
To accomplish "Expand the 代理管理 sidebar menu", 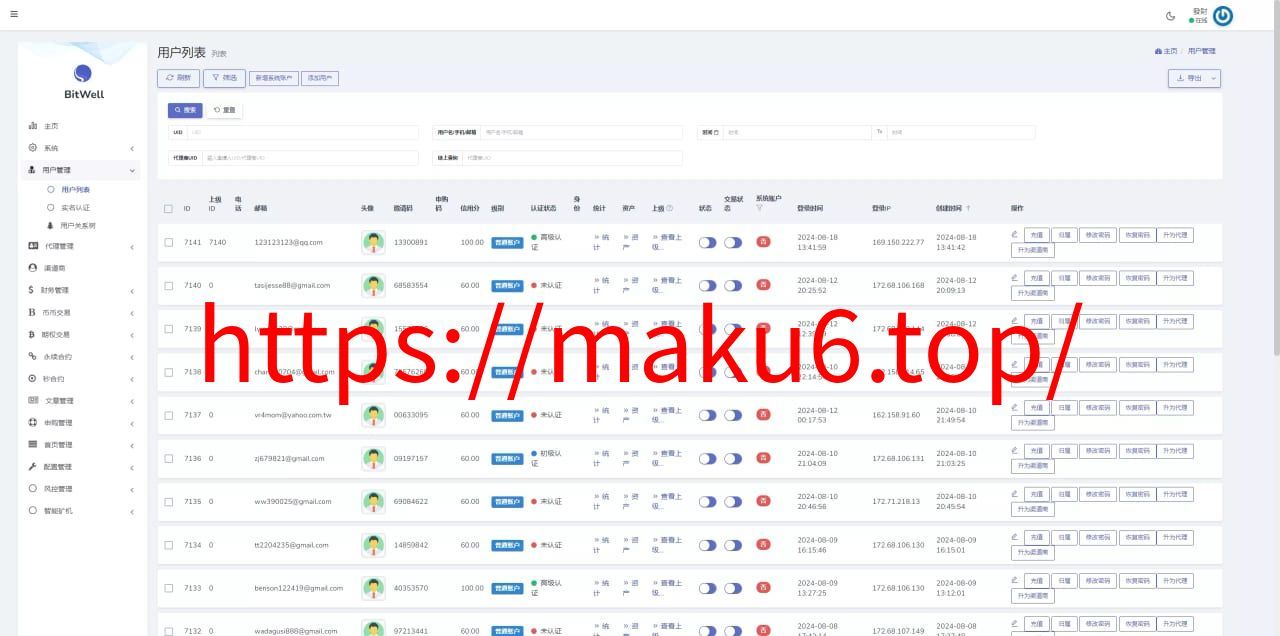I will click(80, 246).
